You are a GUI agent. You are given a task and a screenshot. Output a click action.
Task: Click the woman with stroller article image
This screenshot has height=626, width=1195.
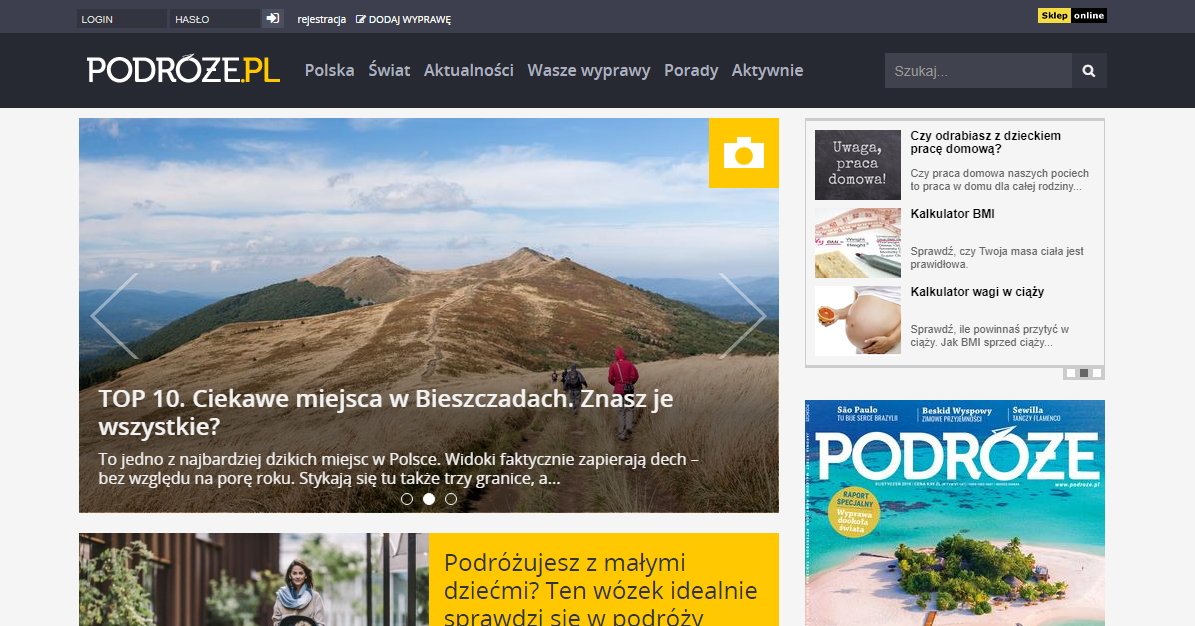pos(254,579)
